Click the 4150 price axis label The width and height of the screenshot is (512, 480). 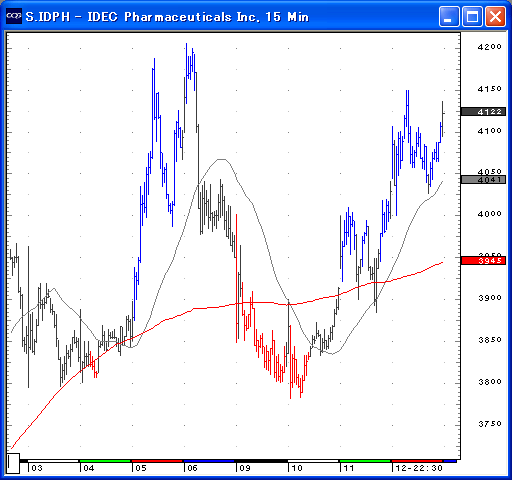[489, 89]
